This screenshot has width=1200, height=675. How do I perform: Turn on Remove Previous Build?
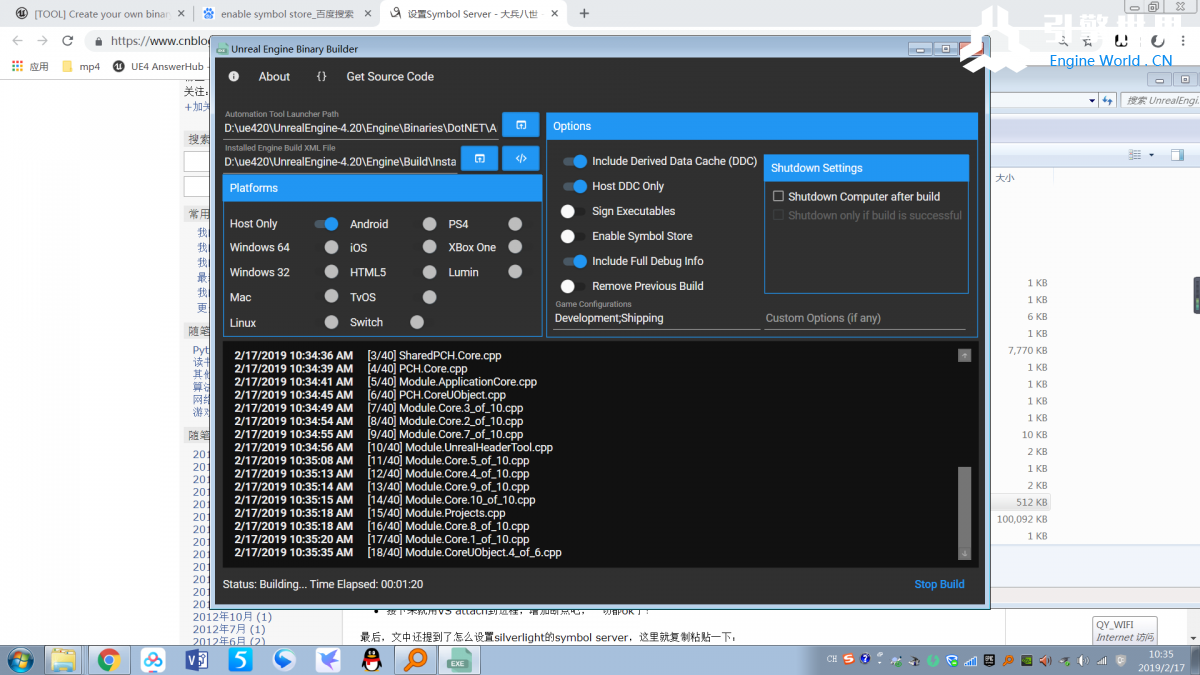tap(572, 286)
